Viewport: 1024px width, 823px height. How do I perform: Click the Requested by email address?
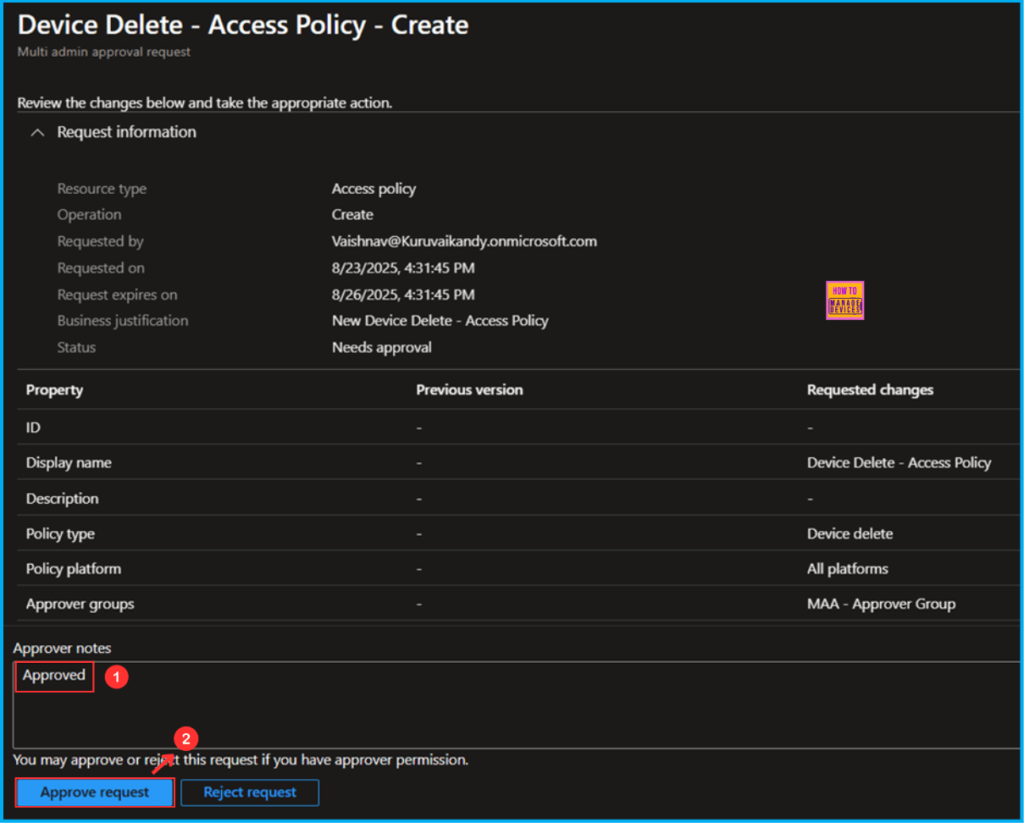(x=464, y=241)
